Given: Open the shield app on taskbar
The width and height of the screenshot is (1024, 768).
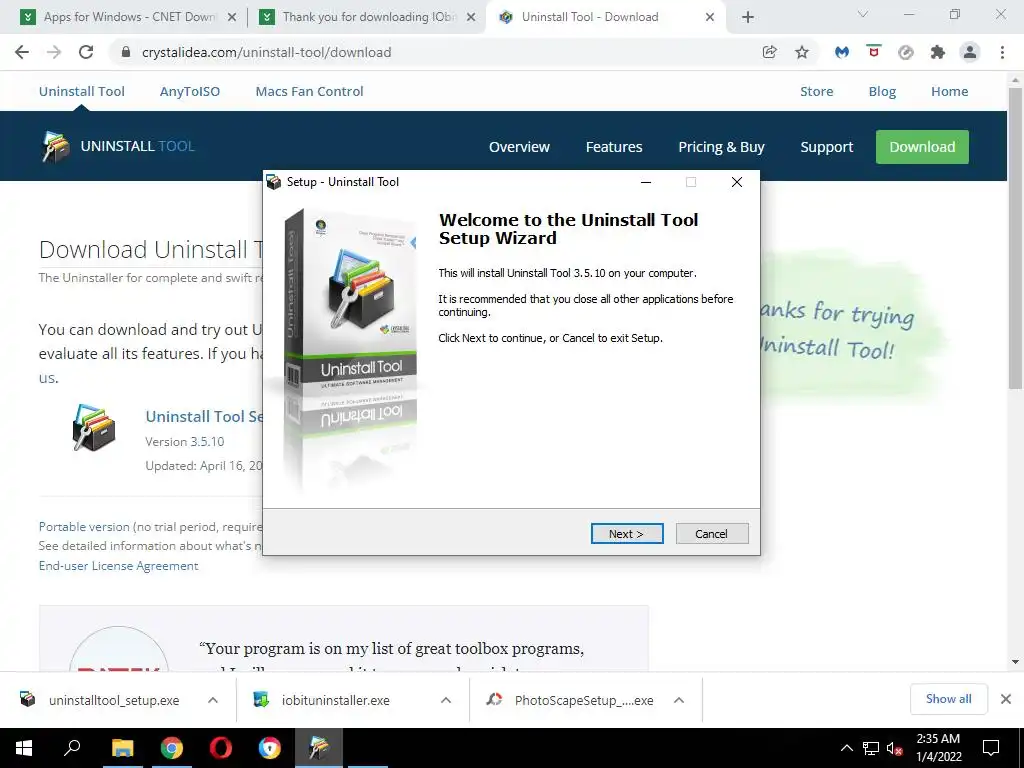Looking at the screenshot, I should point(269,748).
